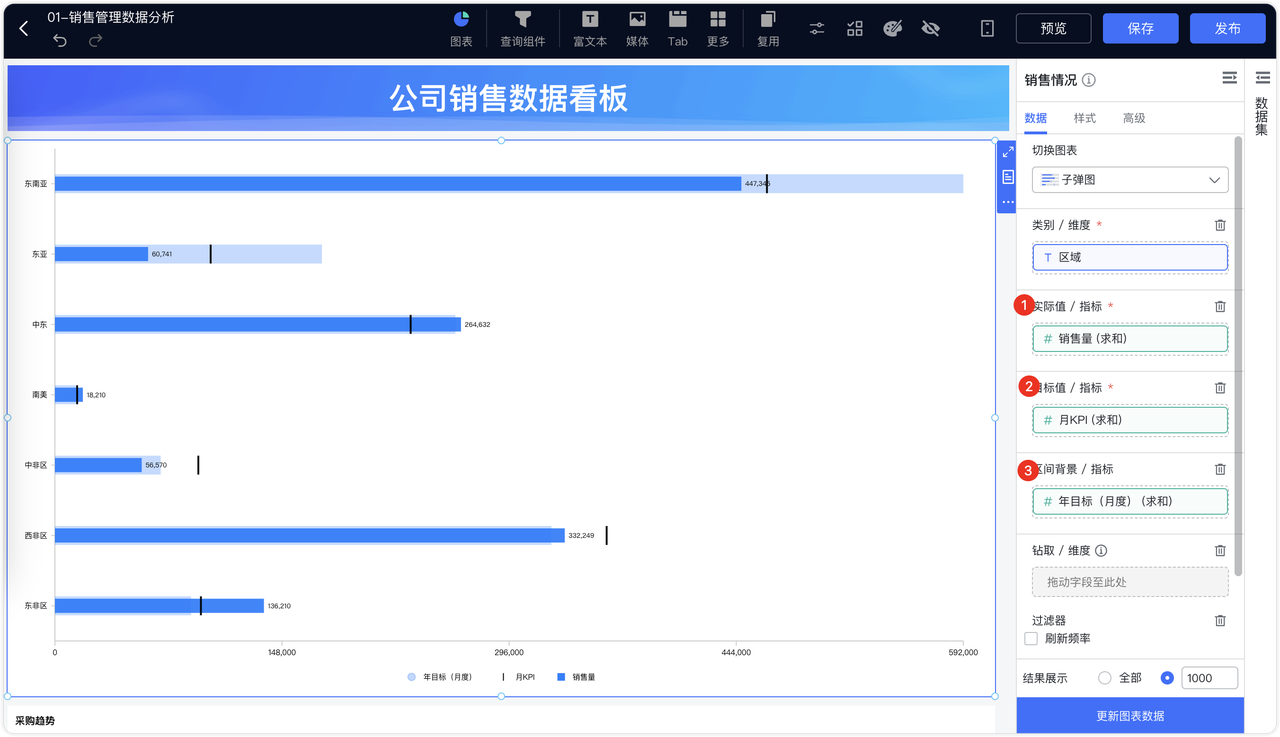Delete the 钻取 / 维度 field
Image resolution: width=1280 pixels, height=737 pixels.
coord(1220,550)
